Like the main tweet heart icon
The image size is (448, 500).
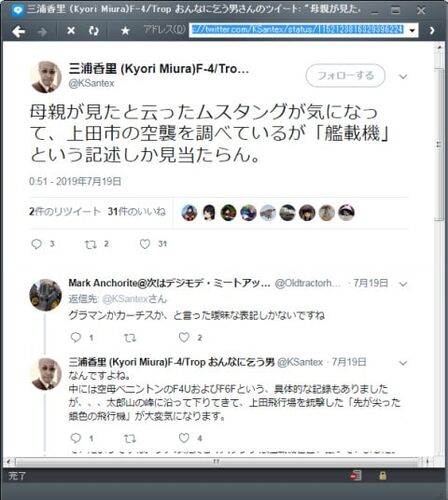[145, 244]
